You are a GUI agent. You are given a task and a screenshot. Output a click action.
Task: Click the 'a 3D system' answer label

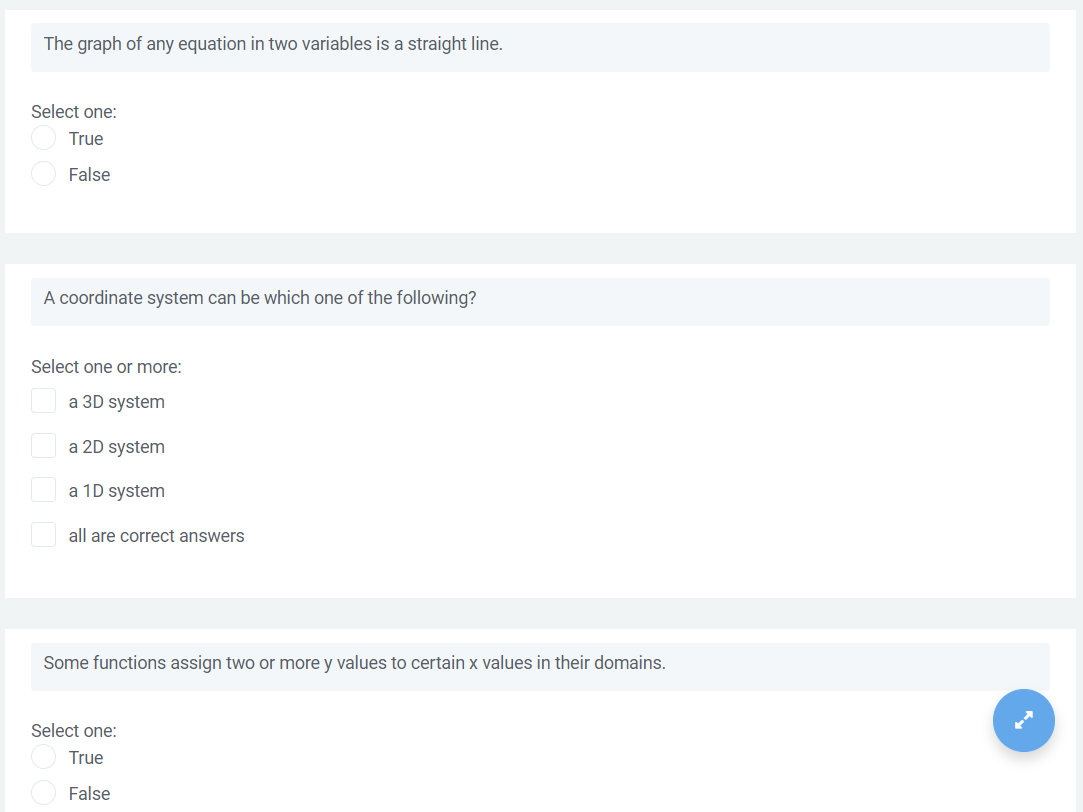coord(116,401)
